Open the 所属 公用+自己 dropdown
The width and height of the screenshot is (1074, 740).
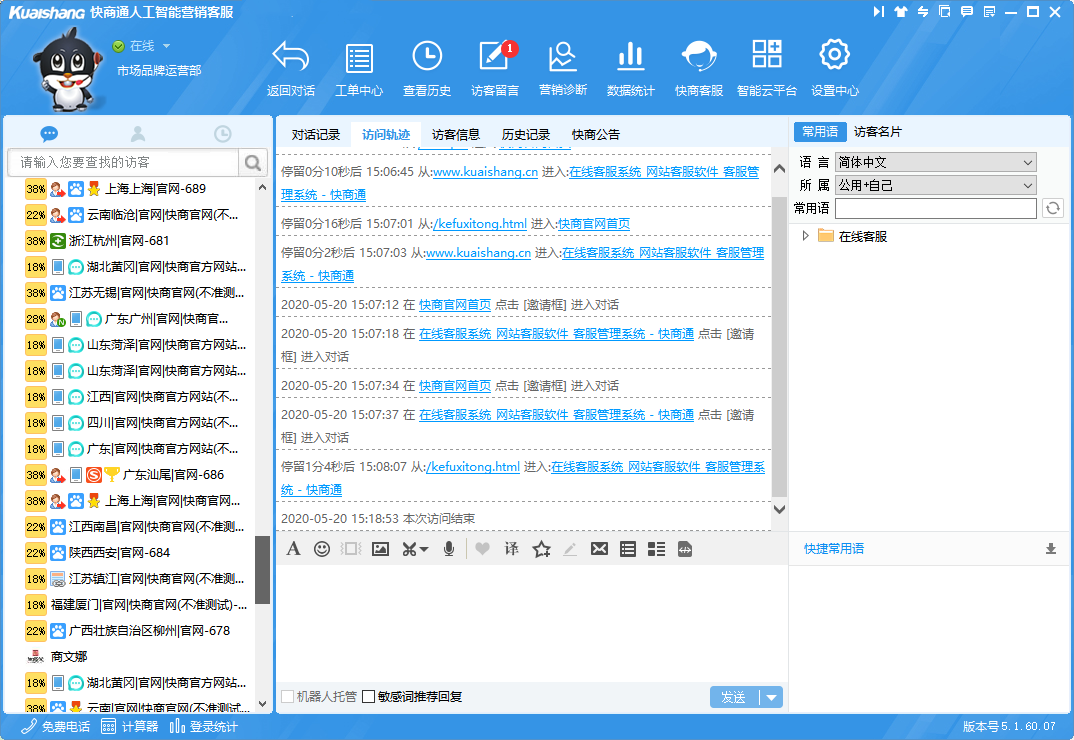click(935, 185)
